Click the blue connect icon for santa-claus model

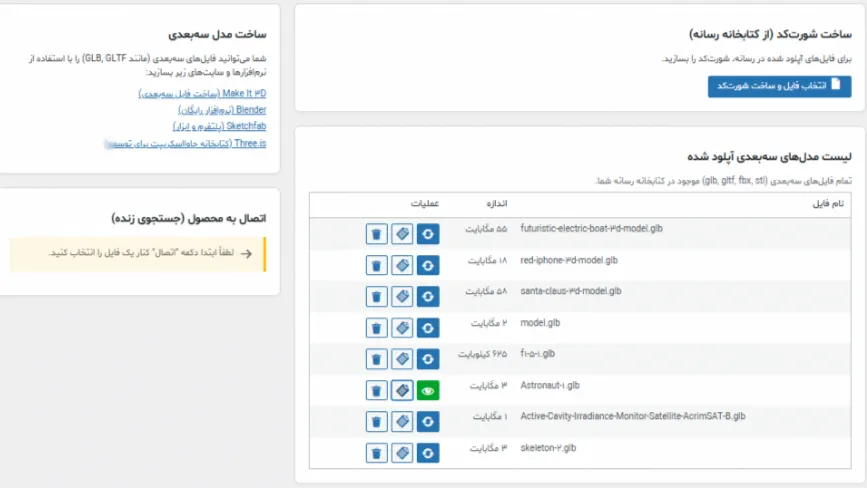pos(427,297)
